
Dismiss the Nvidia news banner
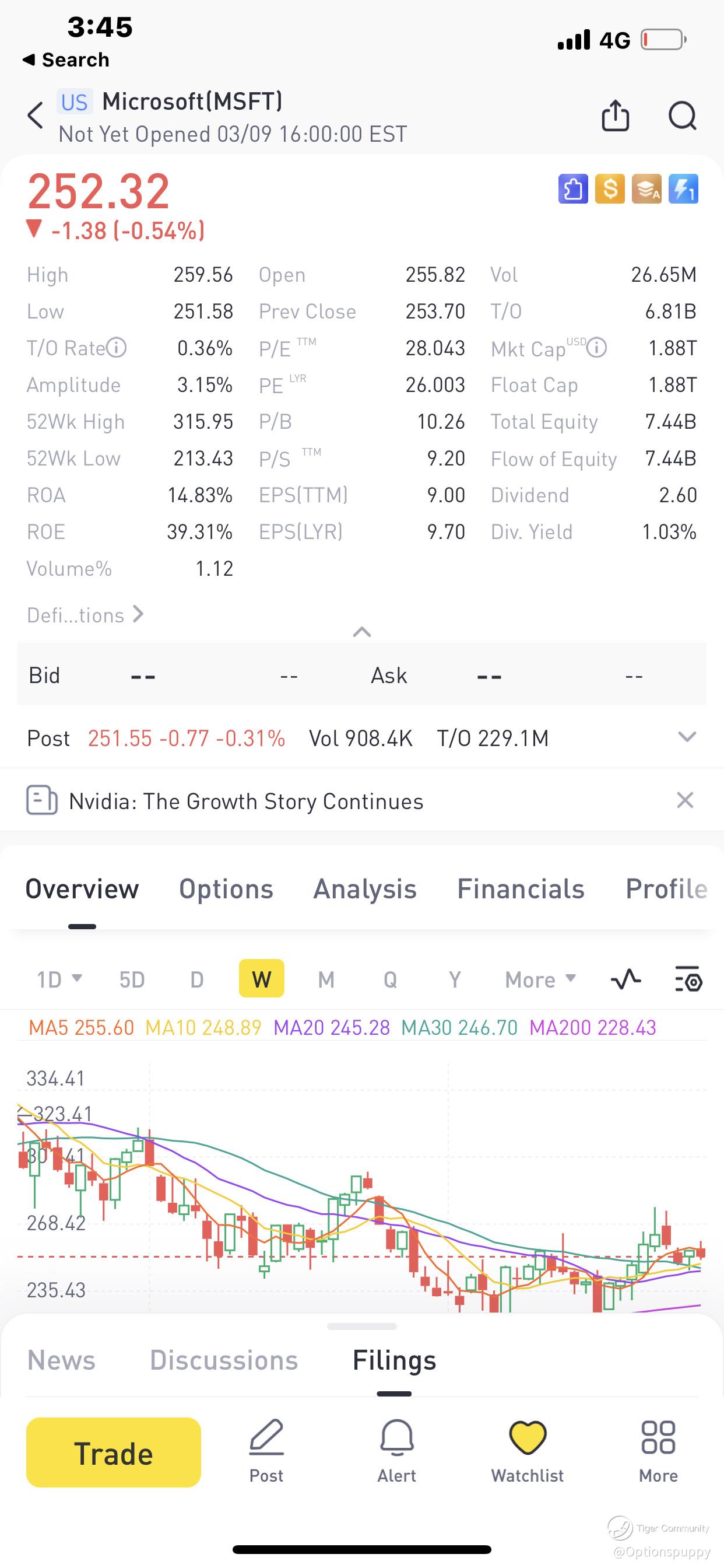(685, 800)
